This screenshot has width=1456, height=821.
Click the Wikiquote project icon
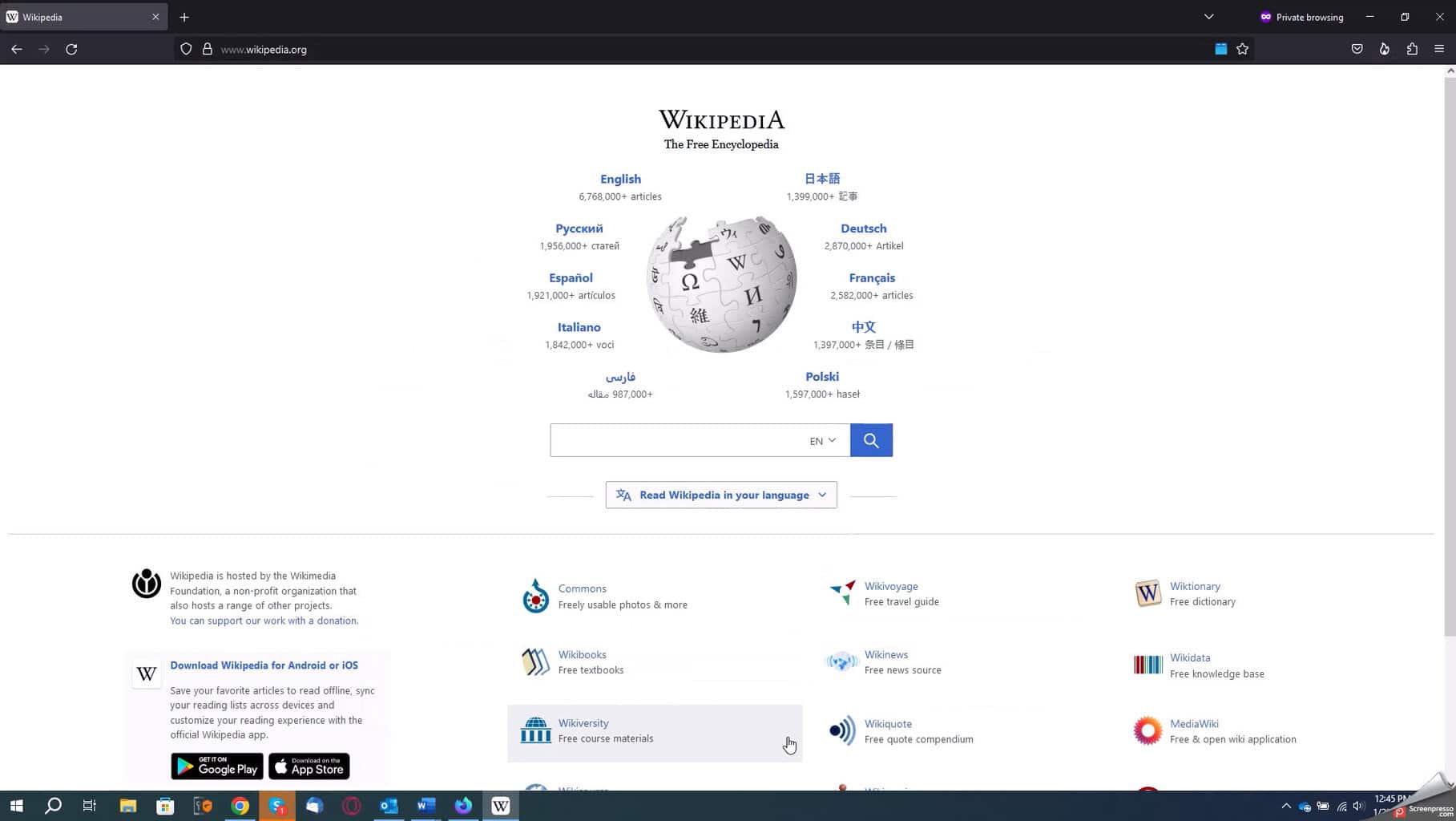tap(842, 730)
